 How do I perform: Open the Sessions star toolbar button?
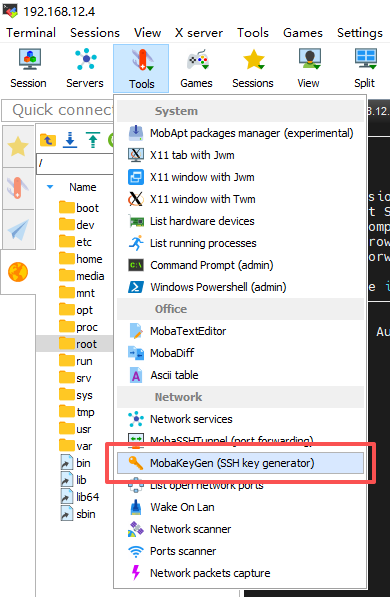pos(253,69)
